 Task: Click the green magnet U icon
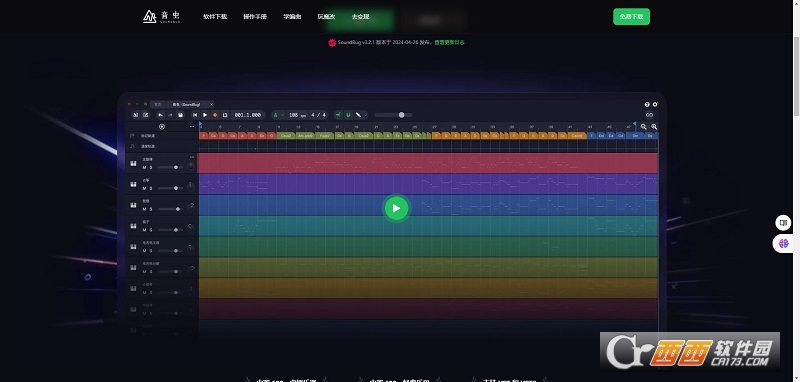[x=348, y=115]
